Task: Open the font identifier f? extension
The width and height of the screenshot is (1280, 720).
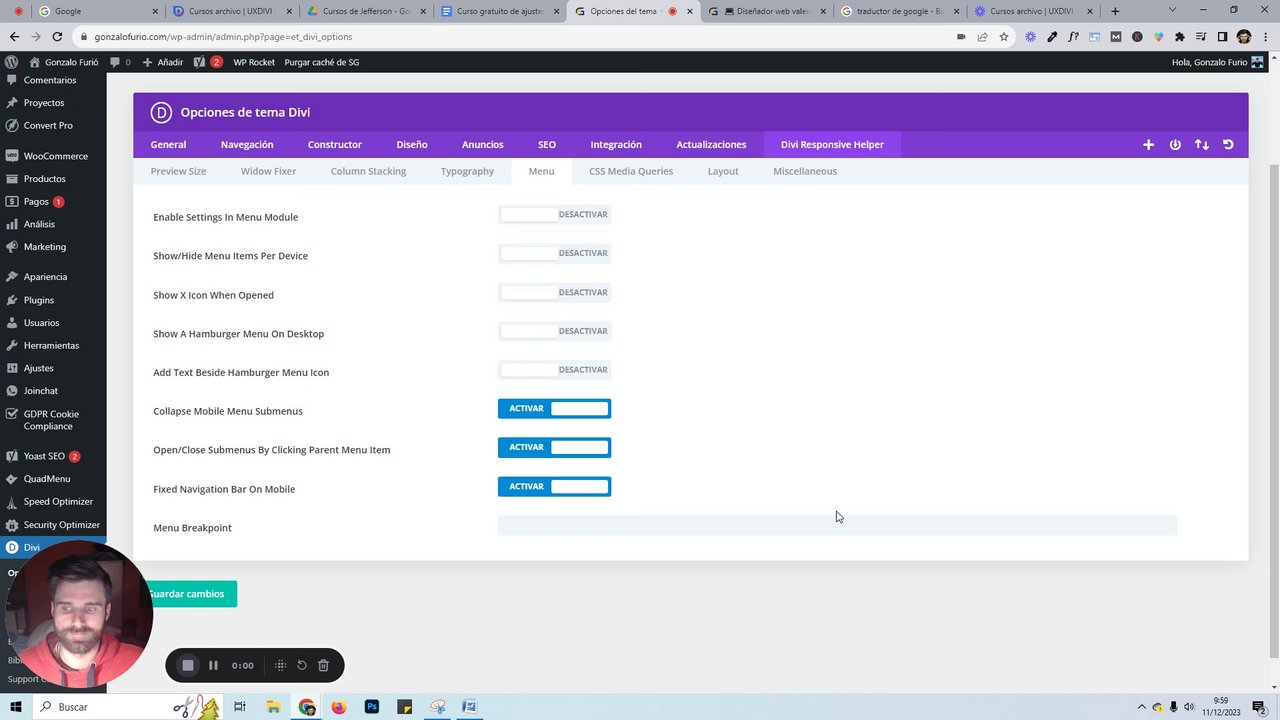Action: click(x=1073, y=37)
